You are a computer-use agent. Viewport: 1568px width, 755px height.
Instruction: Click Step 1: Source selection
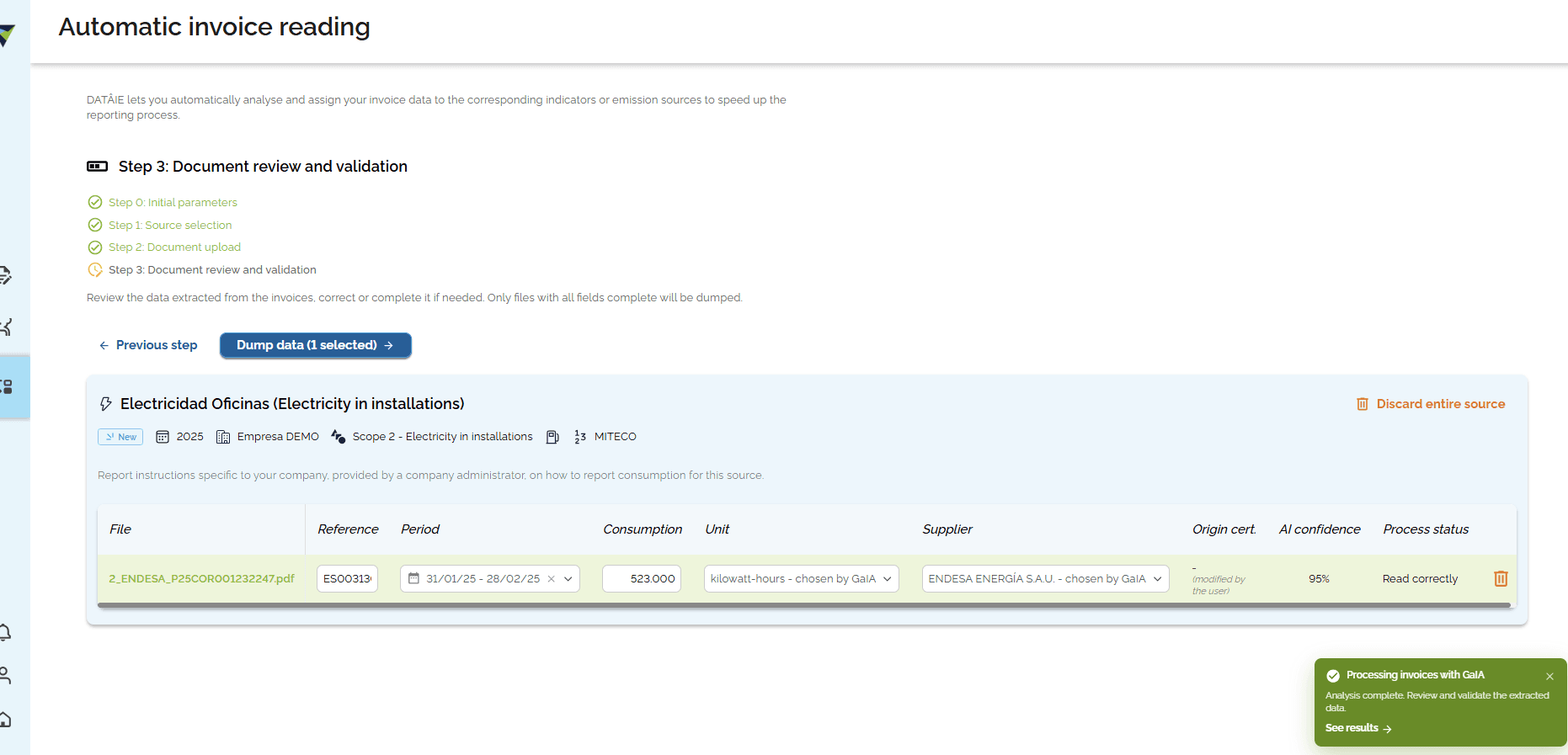click(x=170, y=226)
